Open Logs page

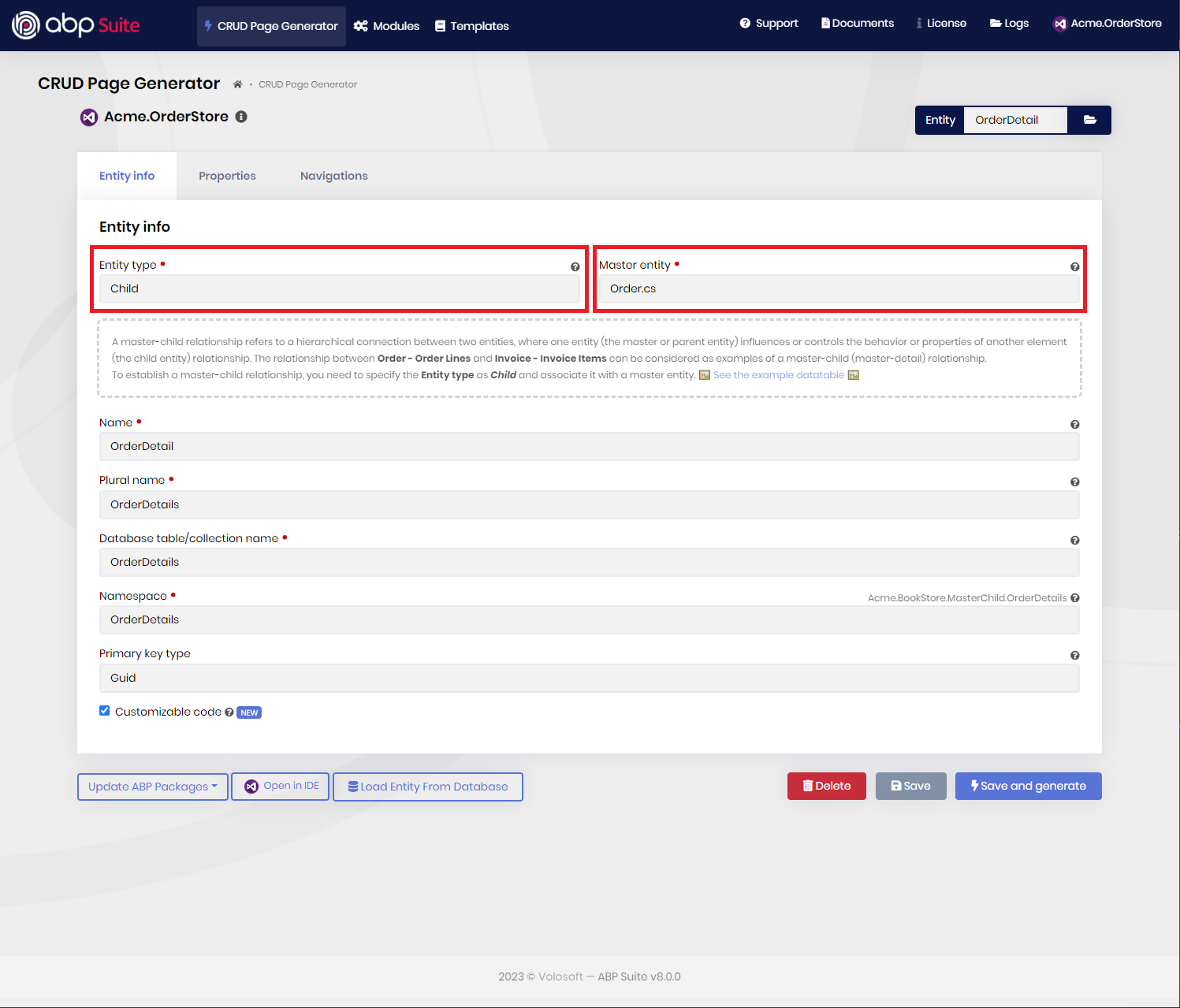pos(1009,24)
